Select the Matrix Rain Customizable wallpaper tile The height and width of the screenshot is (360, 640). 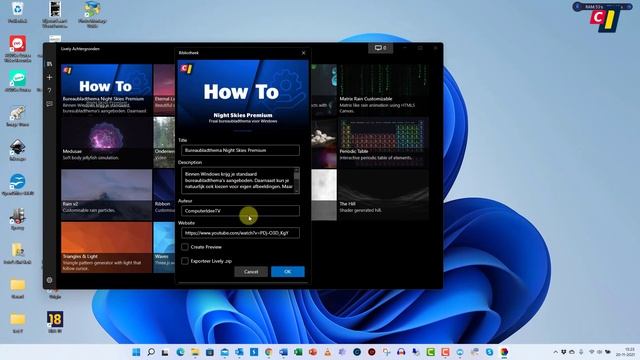coord(384,89)
